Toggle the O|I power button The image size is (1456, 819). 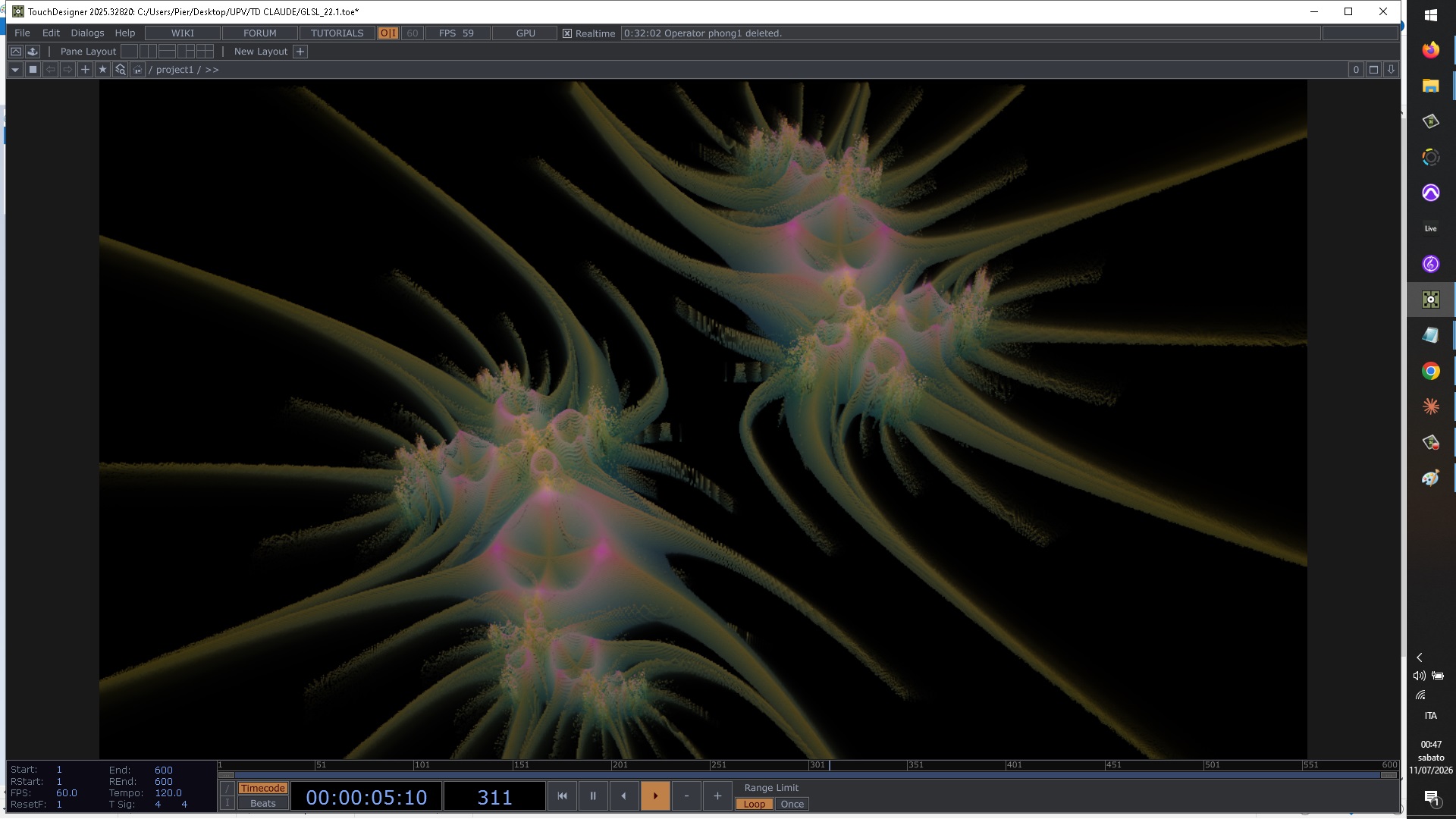[388, 33]
